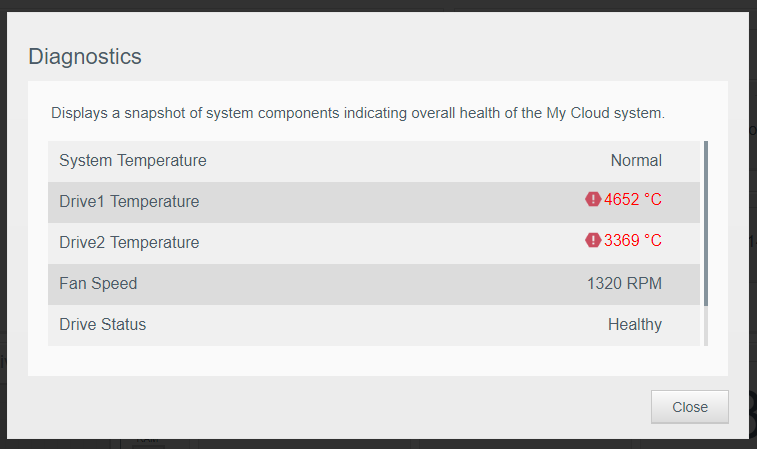Click the diagnostics list scrollbar thumb
The image size is (757, 449).
pos(706,222)
